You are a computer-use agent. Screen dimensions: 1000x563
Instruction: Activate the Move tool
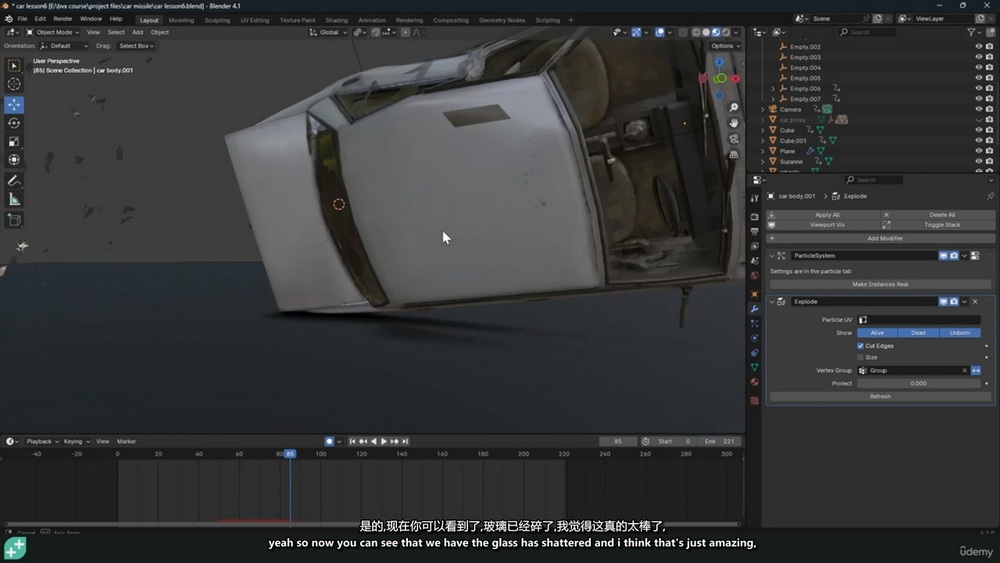coord(14,105)
